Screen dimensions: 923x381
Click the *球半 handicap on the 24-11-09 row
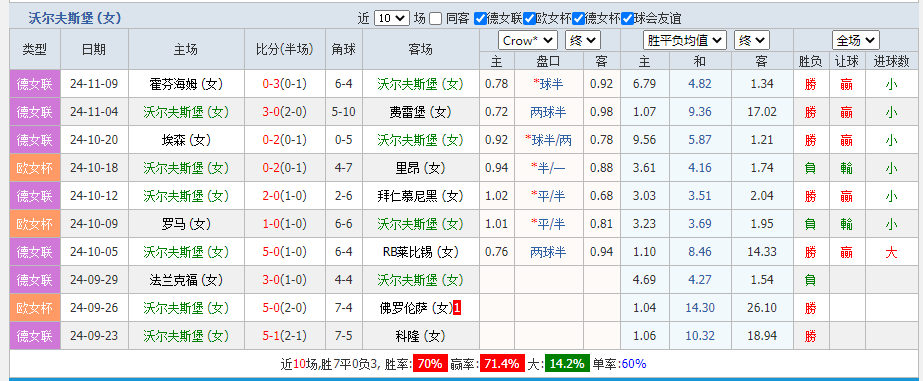(x=548, y=84)
